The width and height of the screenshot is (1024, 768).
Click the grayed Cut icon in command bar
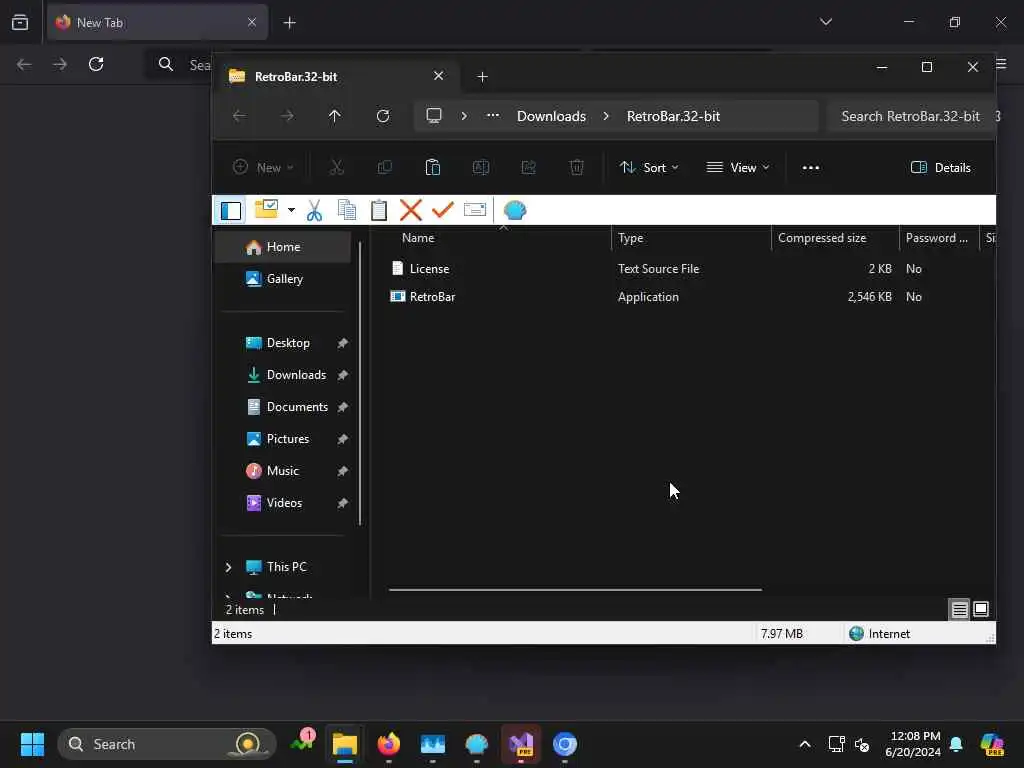pyautogui.click(x=336, y=168)
